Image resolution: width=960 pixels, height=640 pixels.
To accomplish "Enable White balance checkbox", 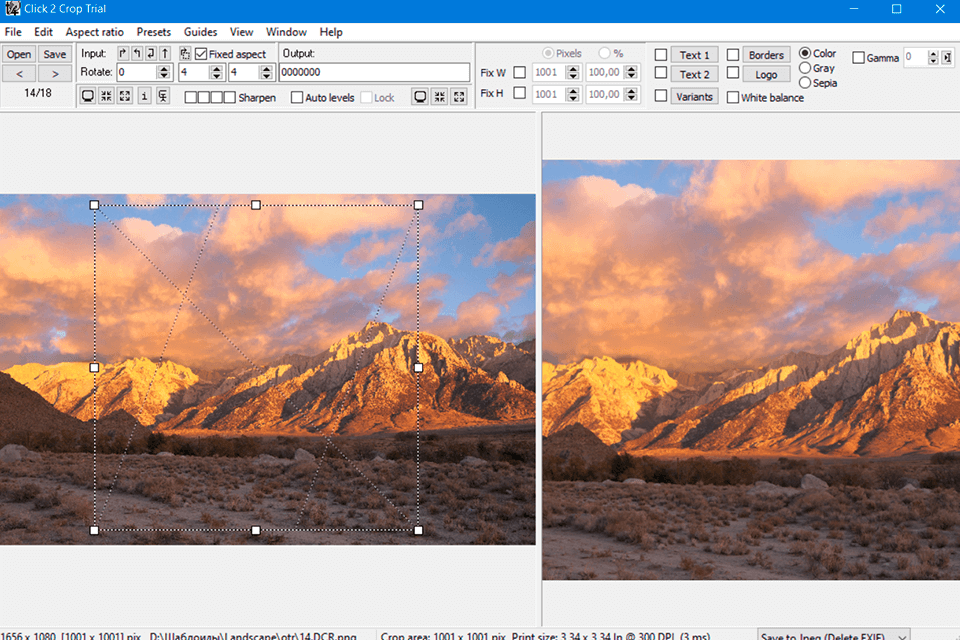I will tap(733, 97).
